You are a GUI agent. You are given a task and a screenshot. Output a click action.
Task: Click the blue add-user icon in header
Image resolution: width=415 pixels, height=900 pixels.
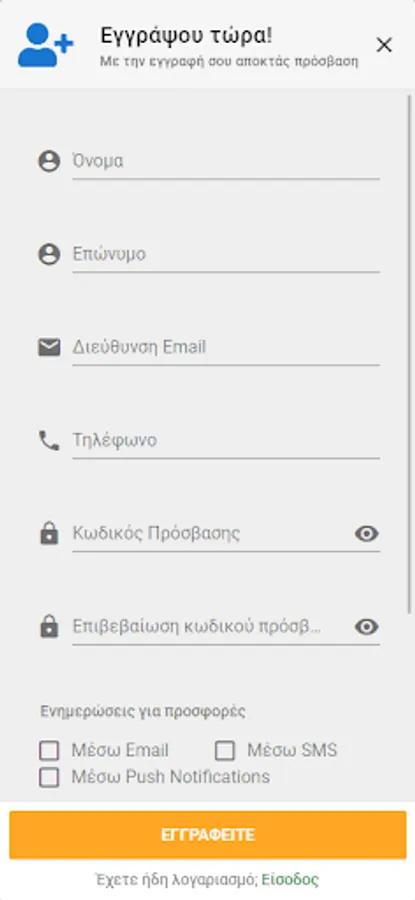pos(45,45)
